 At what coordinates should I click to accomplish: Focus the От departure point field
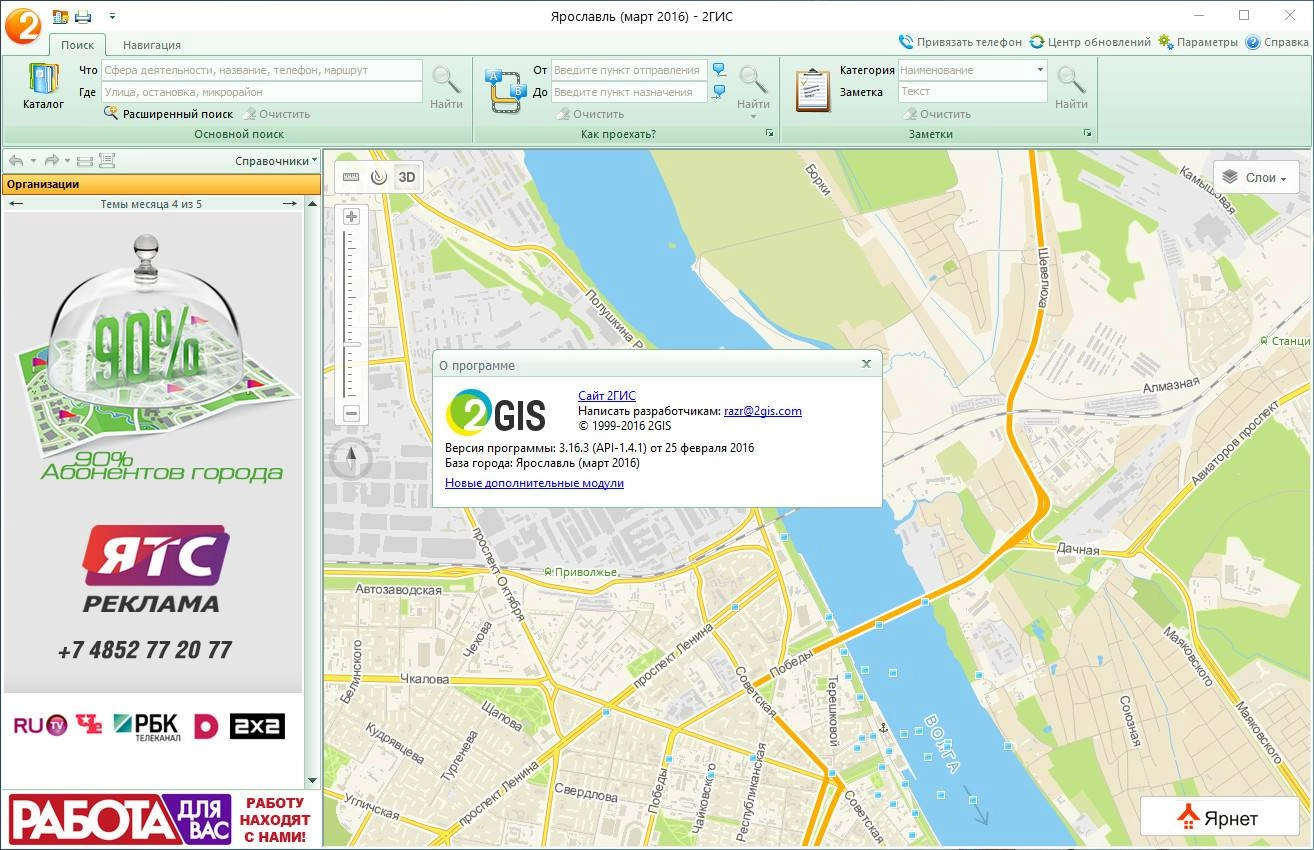[x=629, y=70]
